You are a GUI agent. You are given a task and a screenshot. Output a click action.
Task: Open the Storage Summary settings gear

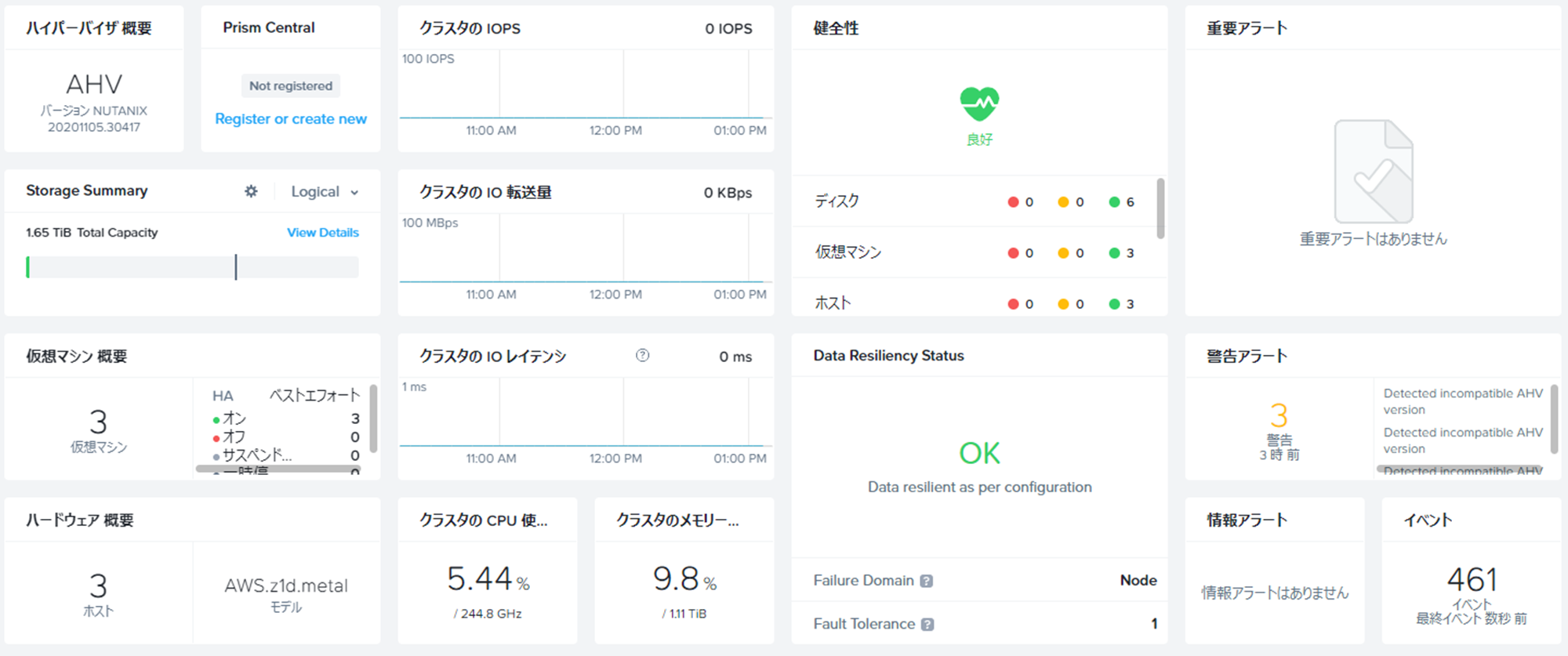point(251,191)
